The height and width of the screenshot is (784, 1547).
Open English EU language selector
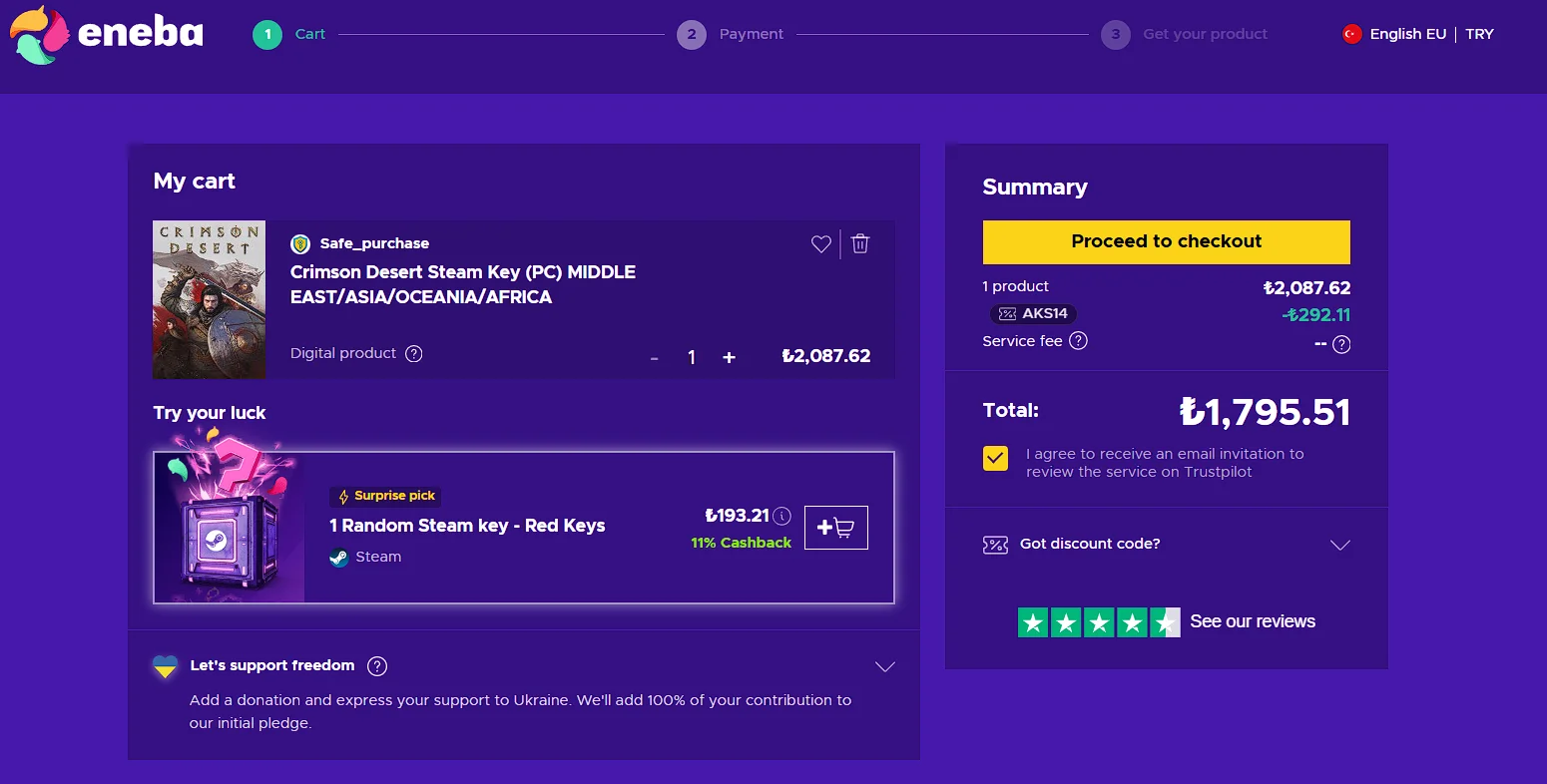(x=1407, y=34)
